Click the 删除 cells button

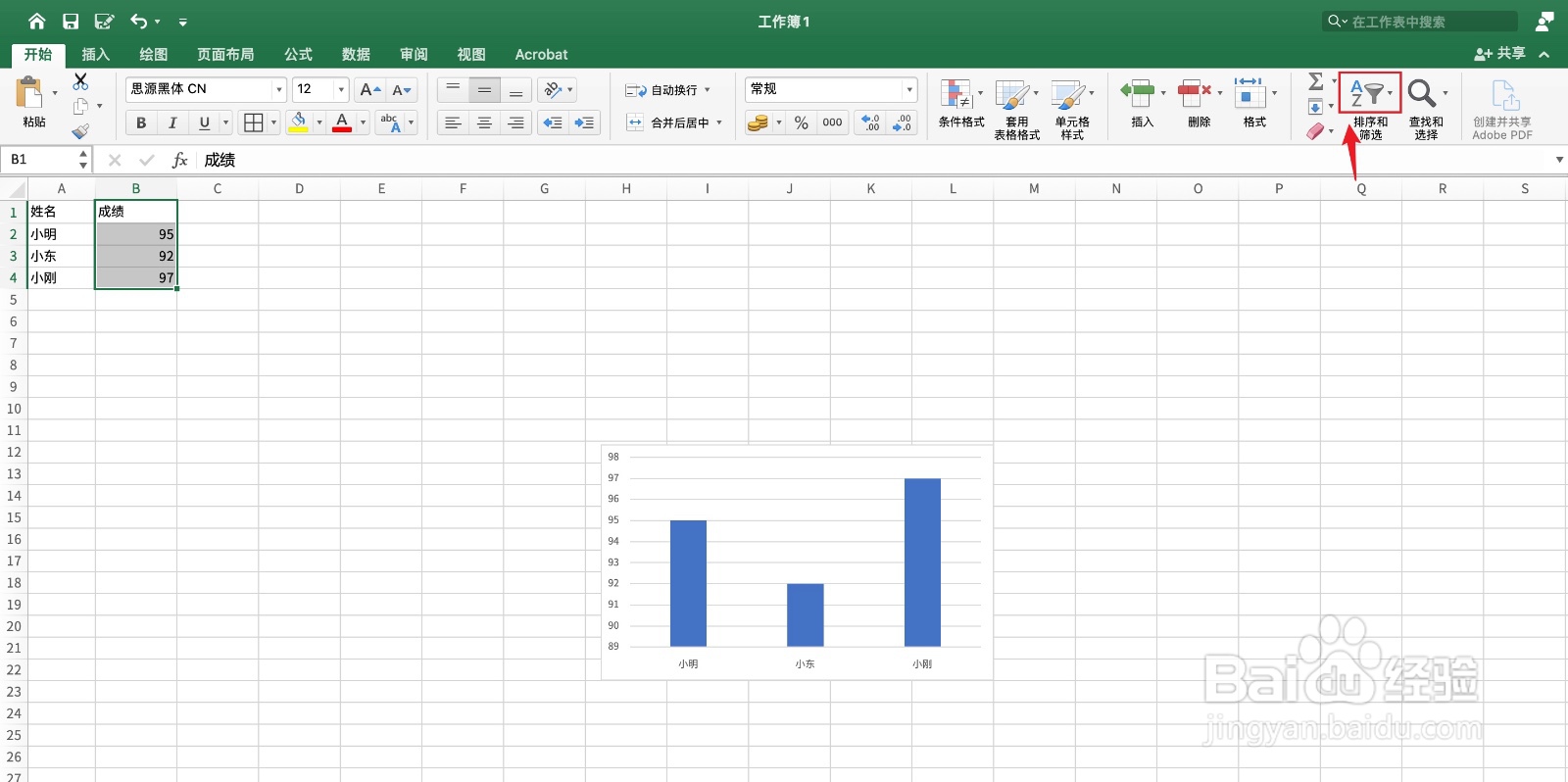1199,104
